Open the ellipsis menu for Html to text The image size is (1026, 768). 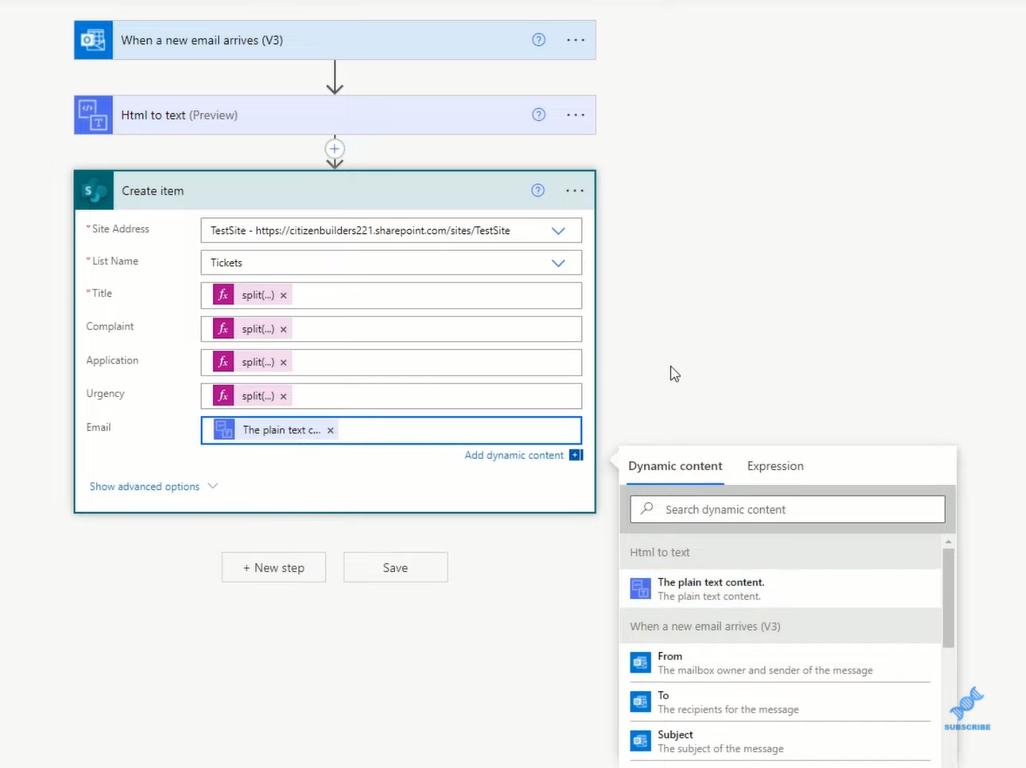pyautogui.click(x=576, y=114)
